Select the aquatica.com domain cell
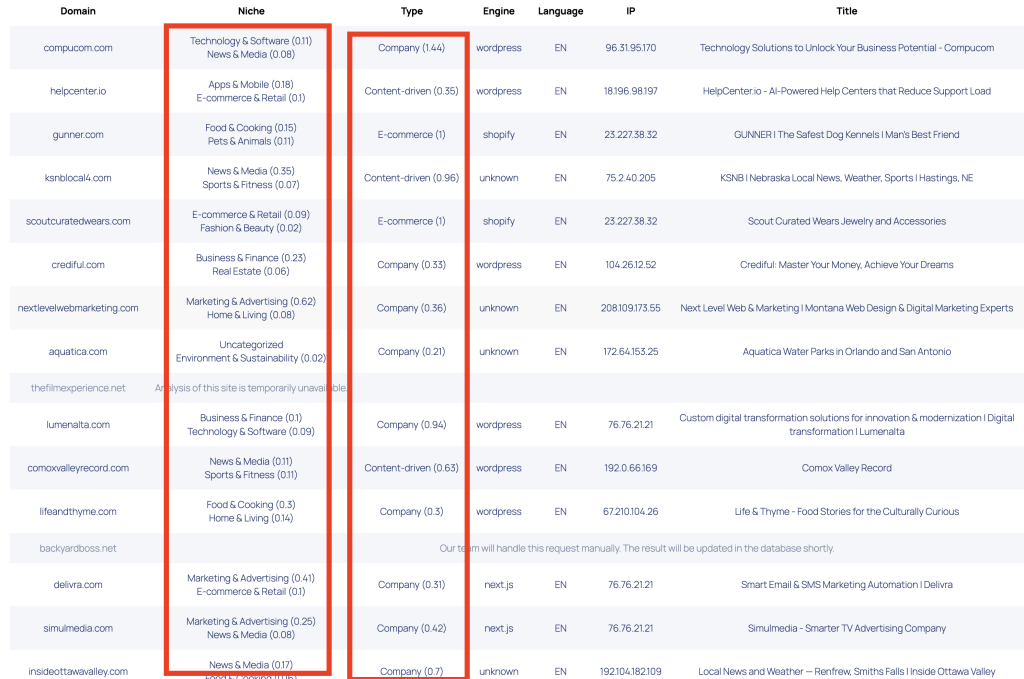 [78, 351]
